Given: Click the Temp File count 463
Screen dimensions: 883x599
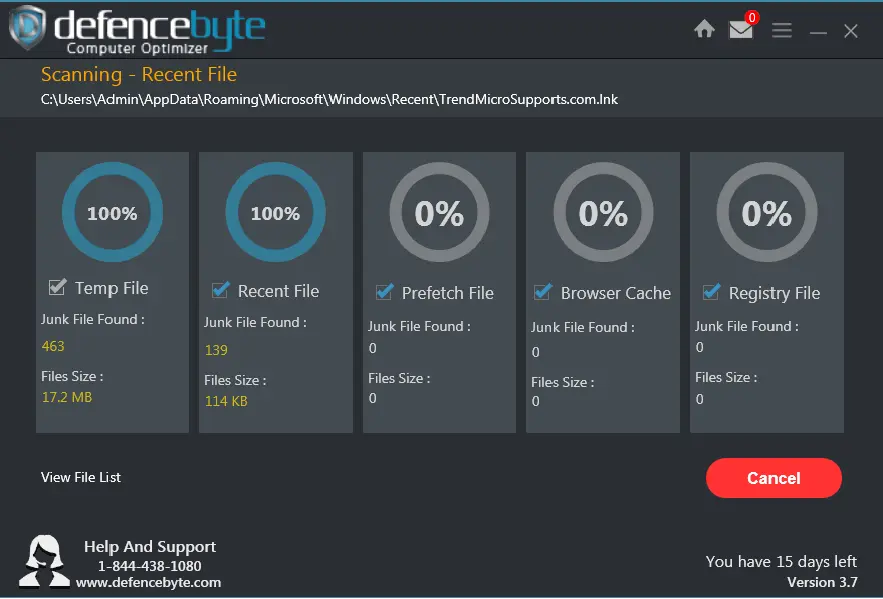Looking at the screenshot, I should click(53, 346).
